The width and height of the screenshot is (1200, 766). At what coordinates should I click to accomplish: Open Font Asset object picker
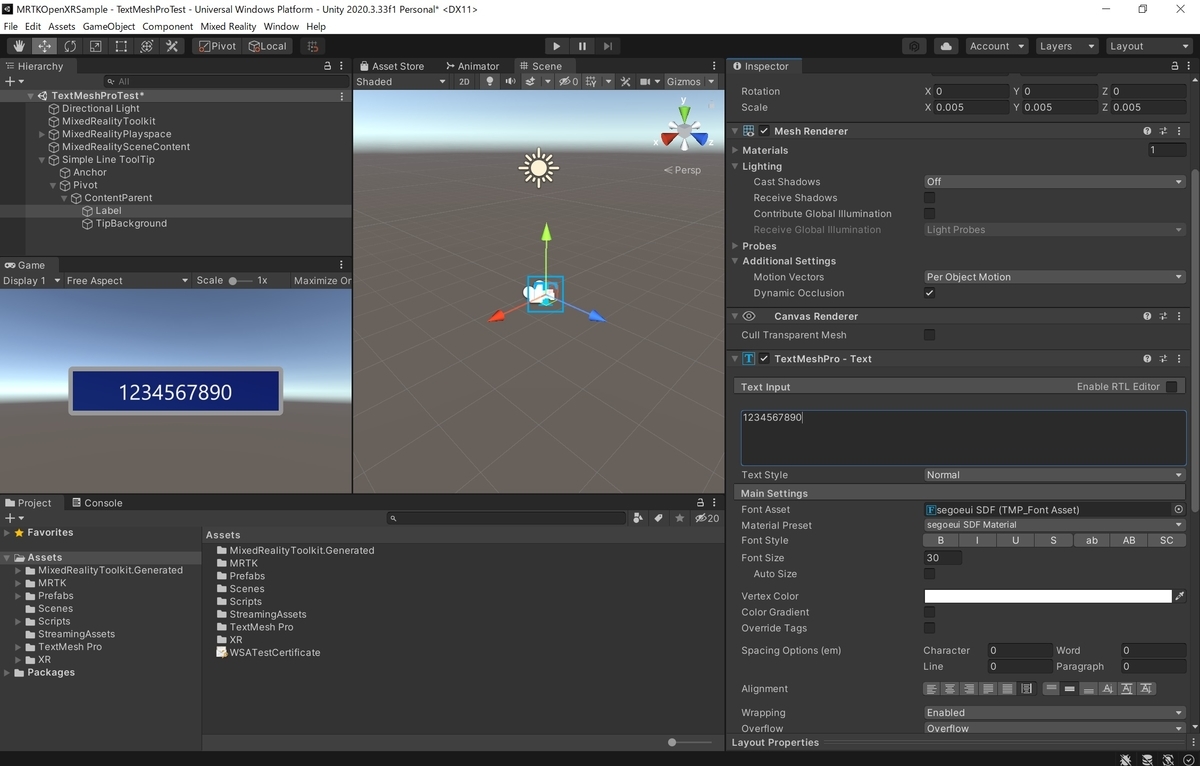pyautogui.click(x=1178, y=510)
